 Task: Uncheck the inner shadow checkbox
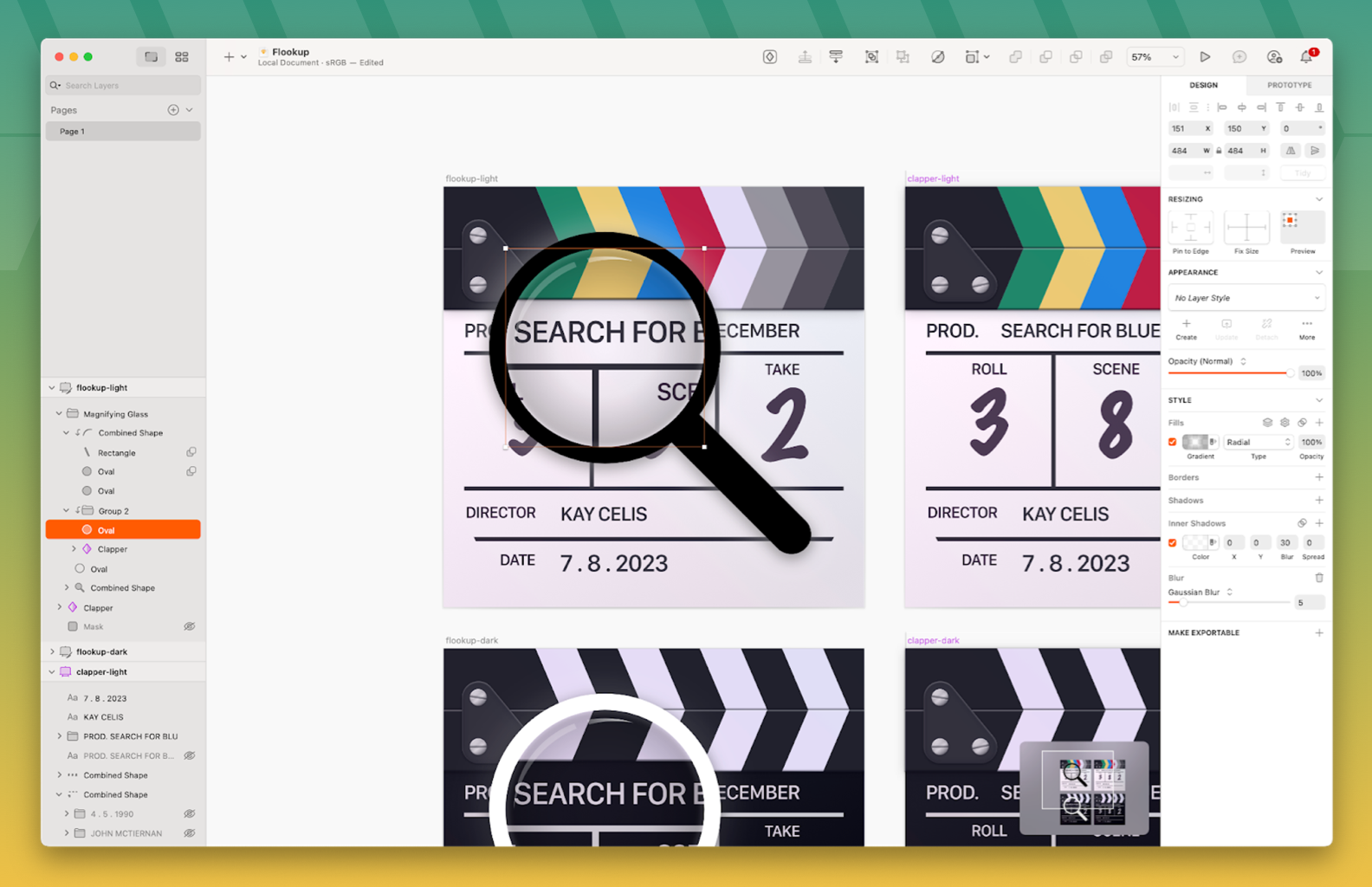pyautogui.click(x=1173, y=543)
